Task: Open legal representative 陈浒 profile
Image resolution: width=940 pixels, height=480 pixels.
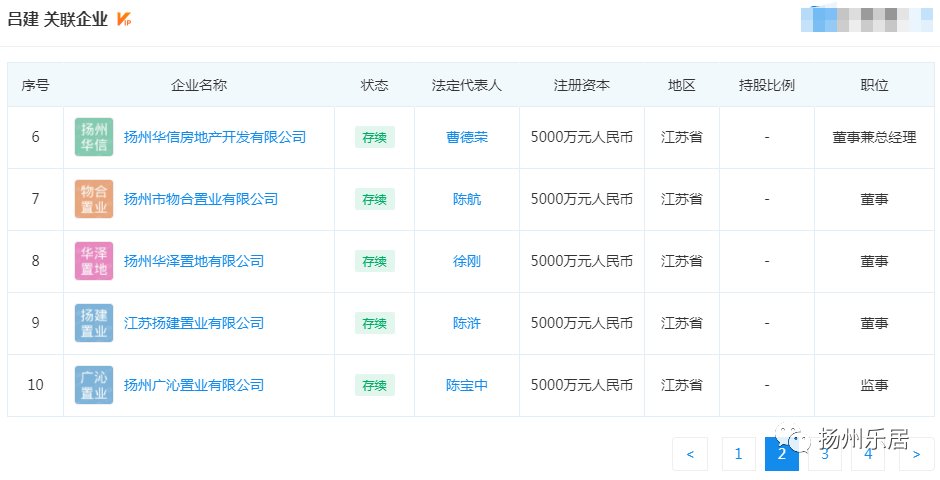Action: tap(467, 323)
